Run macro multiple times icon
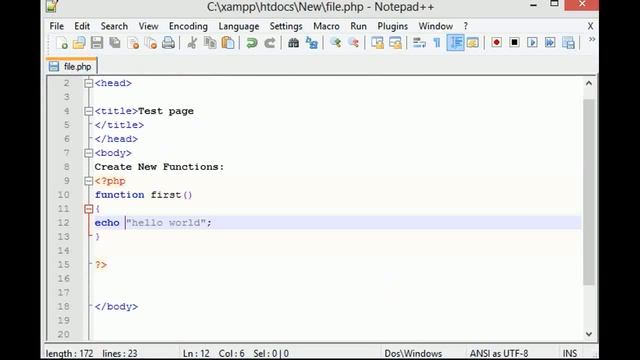Viewport: 640px width, 360px height. [550, 43]
